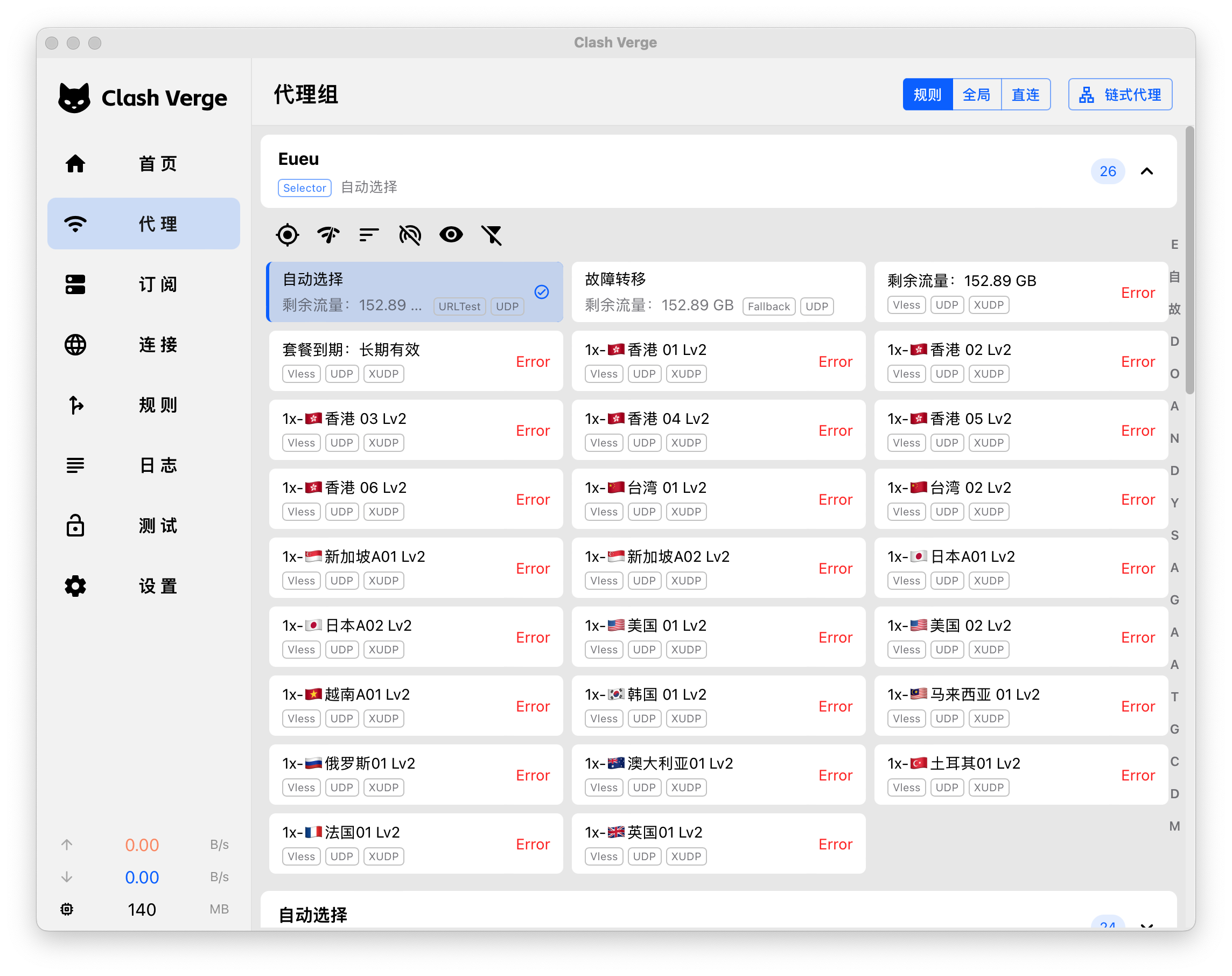1232x976 pixels.
Task: Click the crossed-out filter icon
Action: click(x=492, y=235)
